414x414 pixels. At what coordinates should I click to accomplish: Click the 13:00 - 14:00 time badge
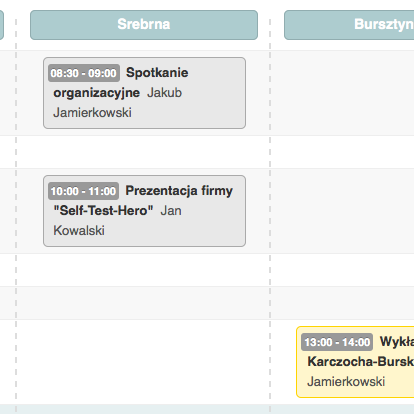pyautogui.click(x=337, y=342)
